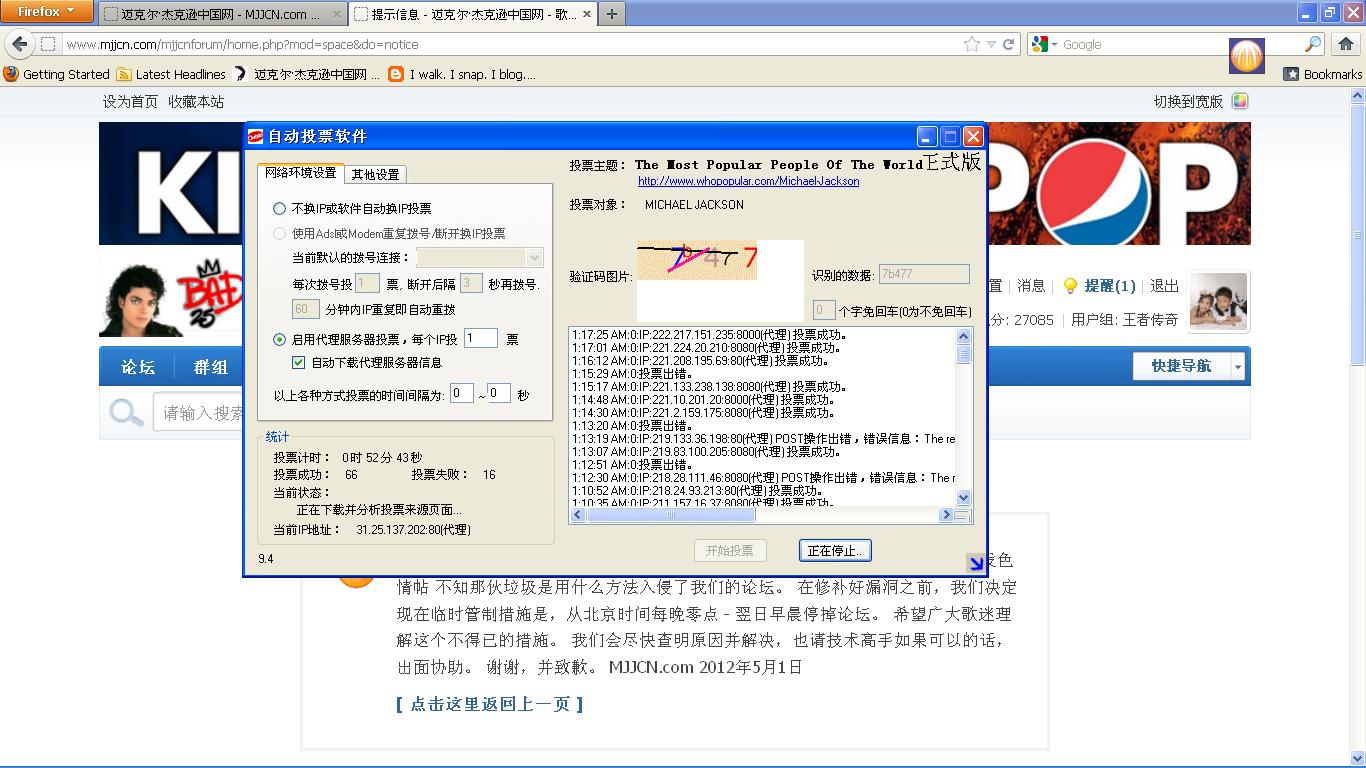Click the Firefox back arrow button
Viewport: 1366px width, 768px height.
coord(20,44)
